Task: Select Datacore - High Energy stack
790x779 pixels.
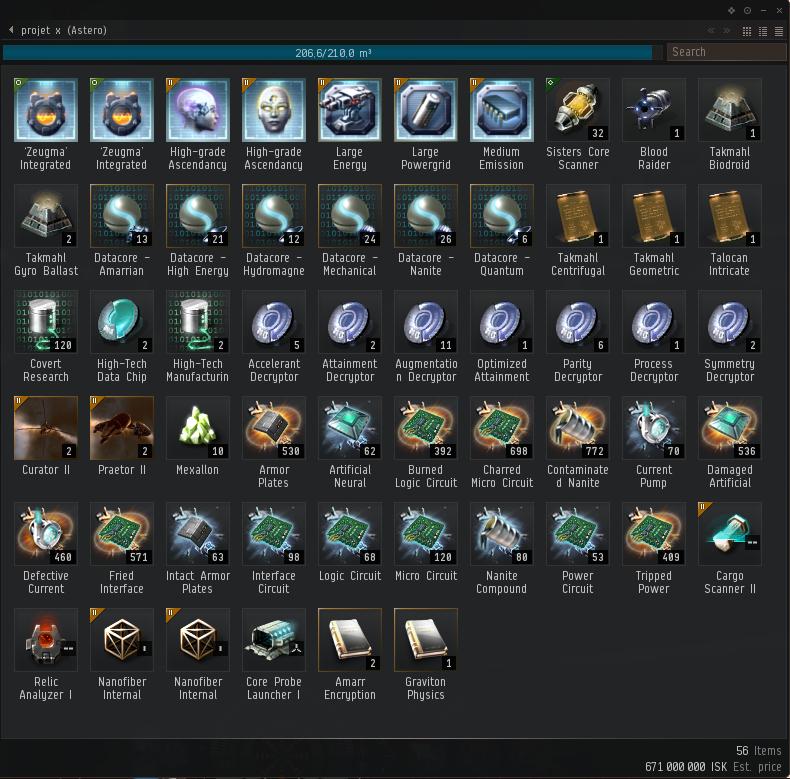Action: pos(198,216)
